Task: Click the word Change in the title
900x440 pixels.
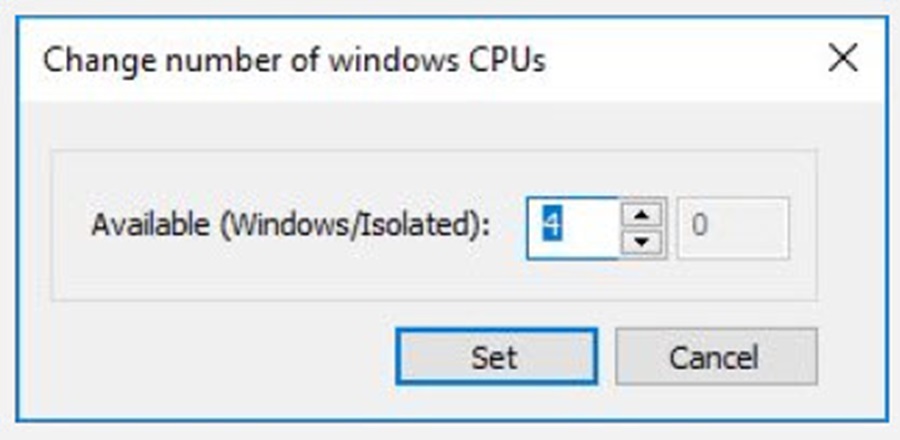Action: pos(88,60)
